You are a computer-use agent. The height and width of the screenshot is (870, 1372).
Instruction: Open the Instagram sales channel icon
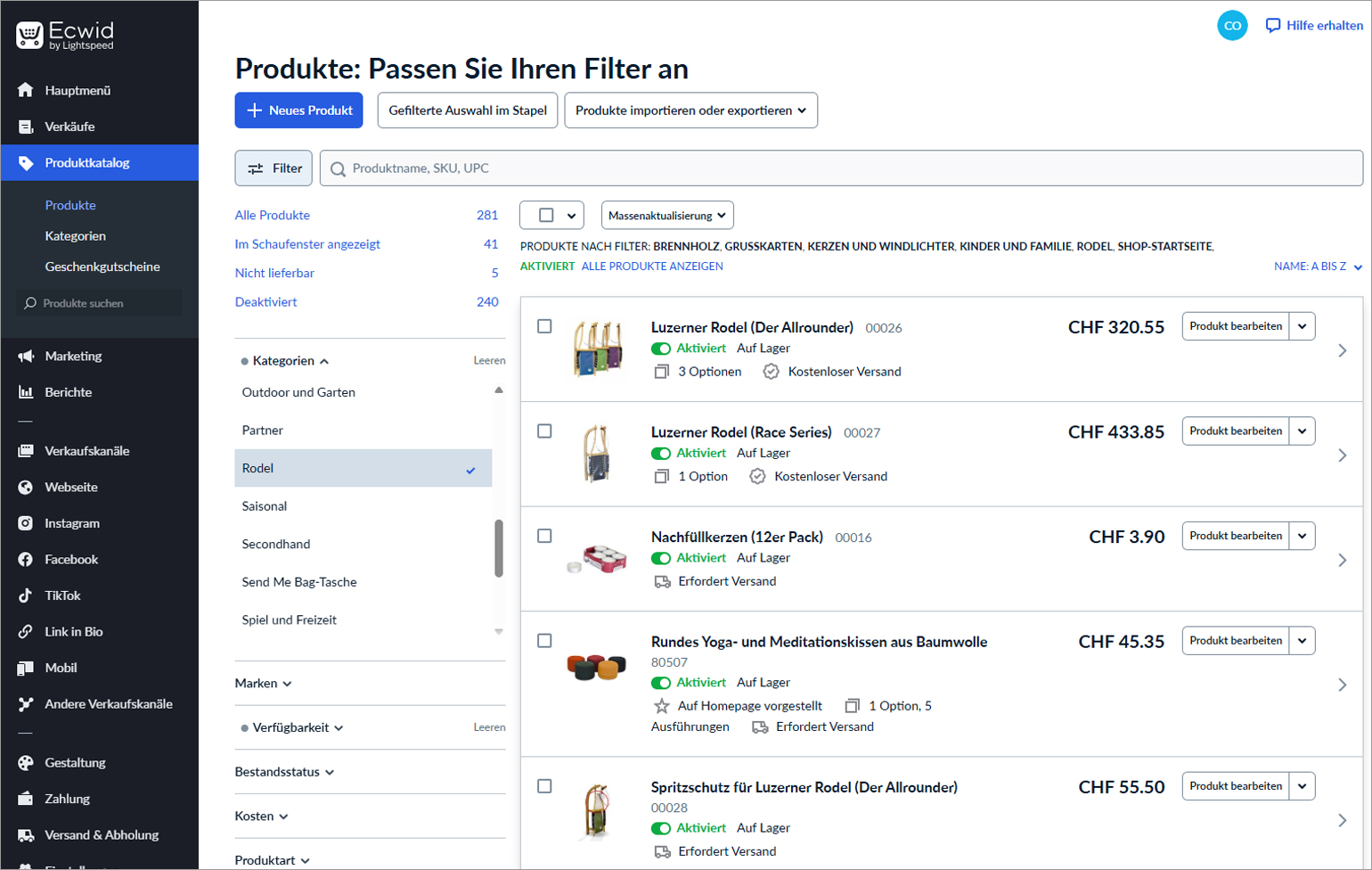click(26, 523)
